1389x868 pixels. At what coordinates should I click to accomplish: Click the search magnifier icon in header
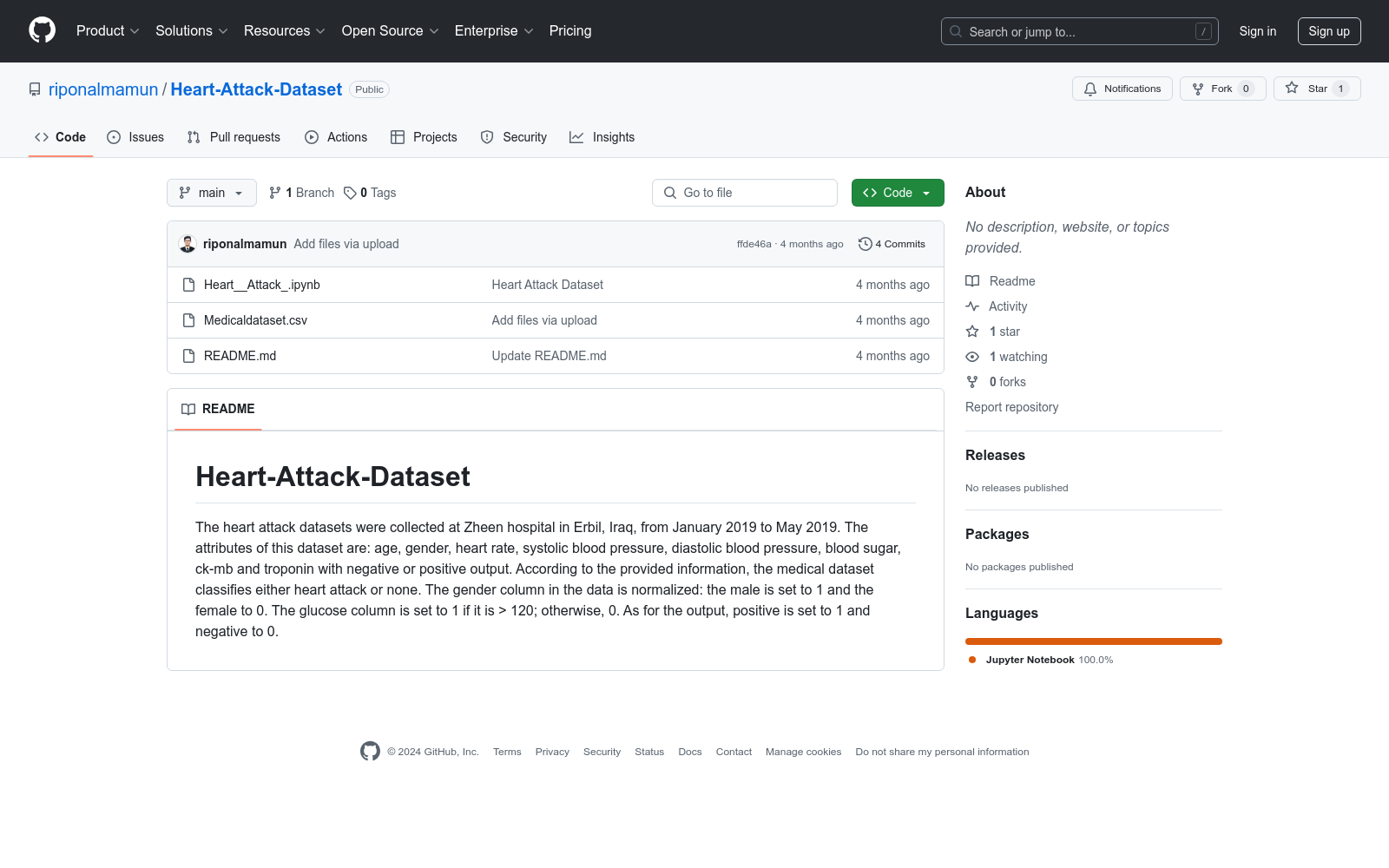coord(956,31)
